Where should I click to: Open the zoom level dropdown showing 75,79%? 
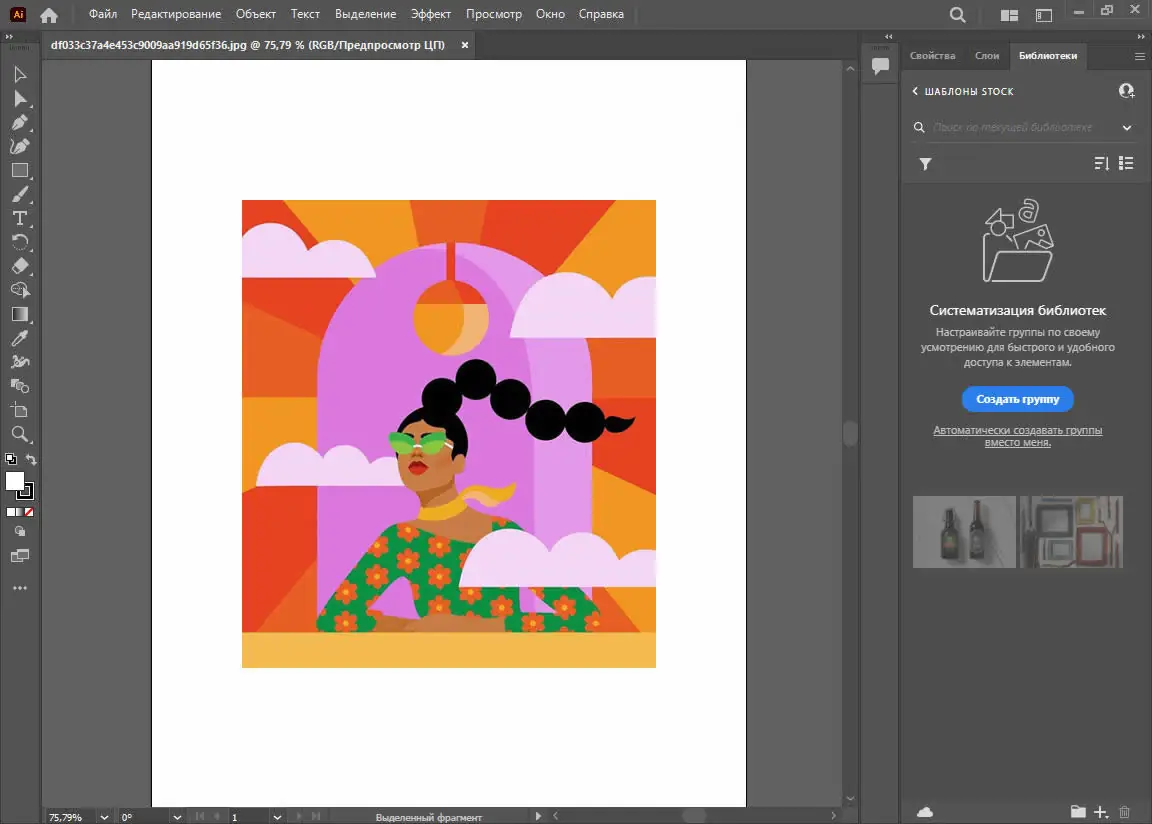click(x=103, y=817)
